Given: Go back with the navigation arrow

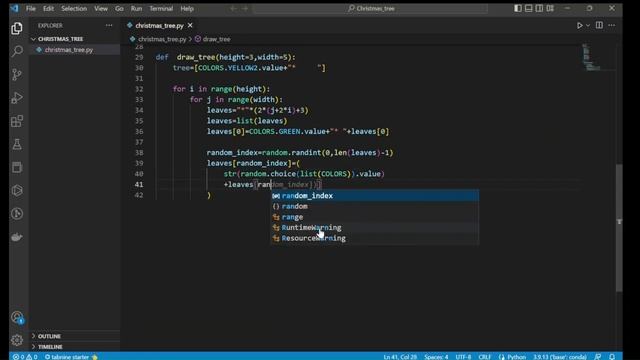Looking at the screenshot, I should 233,8.
